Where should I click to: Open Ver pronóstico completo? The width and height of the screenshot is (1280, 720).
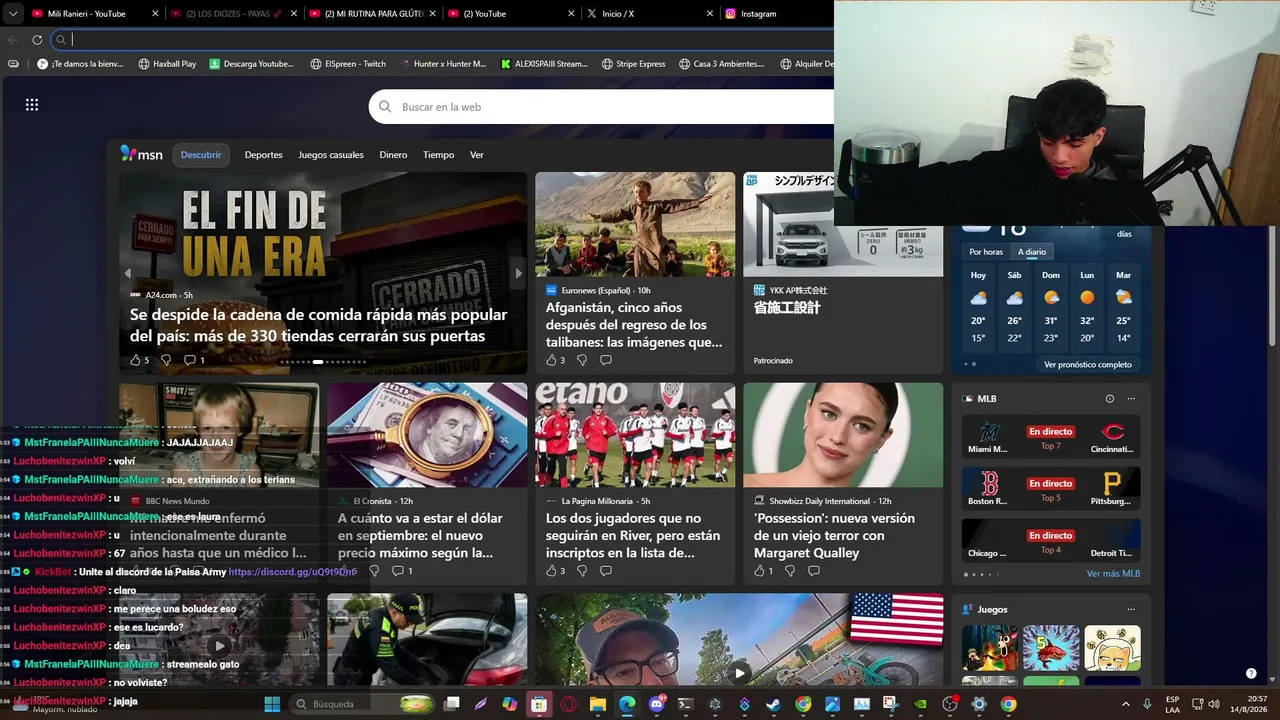pyautogui.click(x=1088, y=365)
